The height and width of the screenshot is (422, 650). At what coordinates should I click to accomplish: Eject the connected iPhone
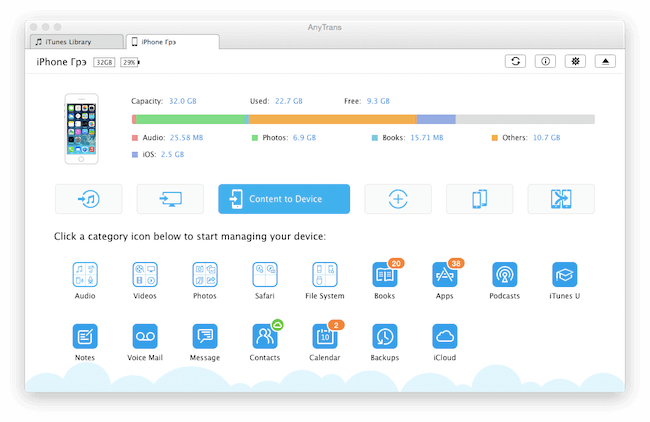point(605,61)
